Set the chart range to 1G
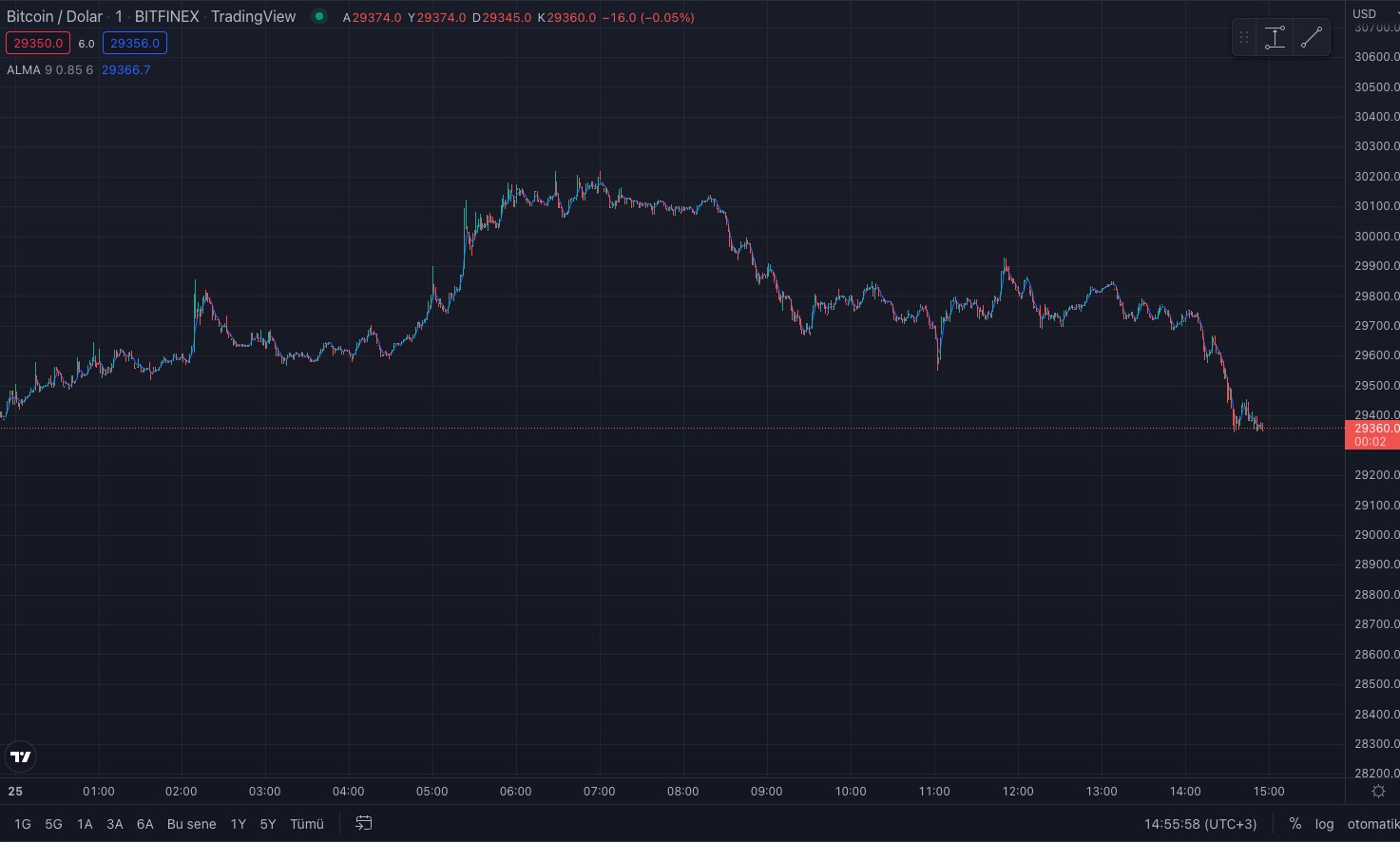The image size is (1400, 842). (23, 824)
